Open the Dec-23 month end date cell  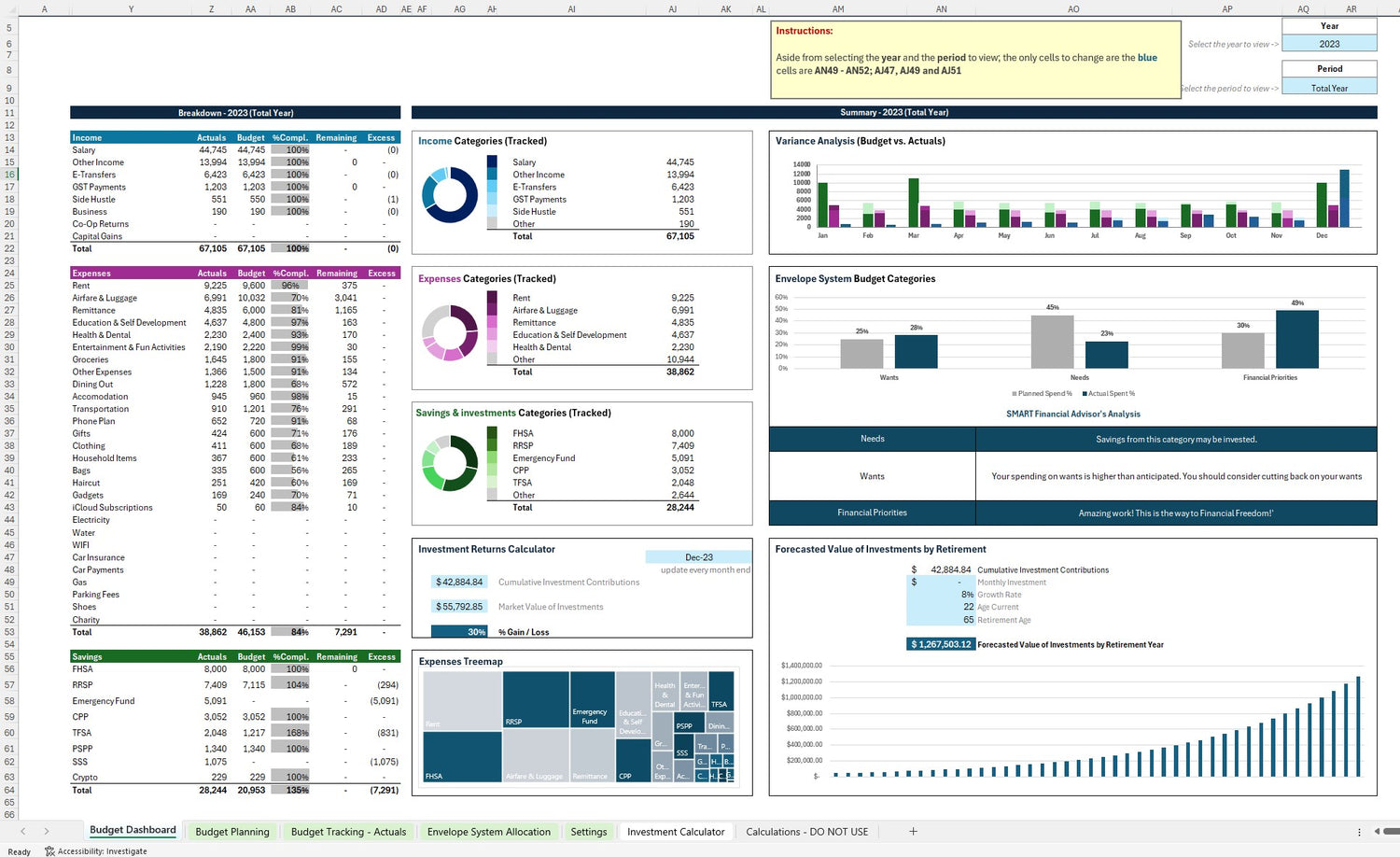[698, 557]
